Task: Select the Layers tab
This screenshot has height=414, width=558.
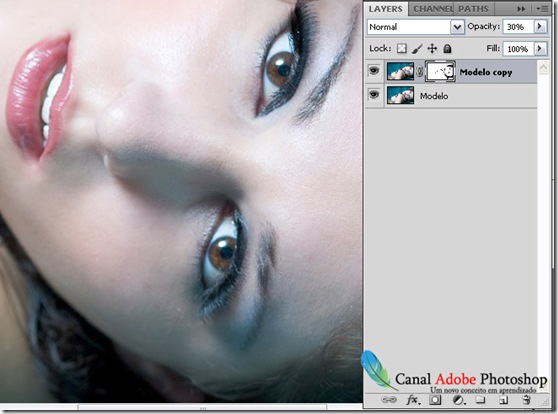Action: 386,9
